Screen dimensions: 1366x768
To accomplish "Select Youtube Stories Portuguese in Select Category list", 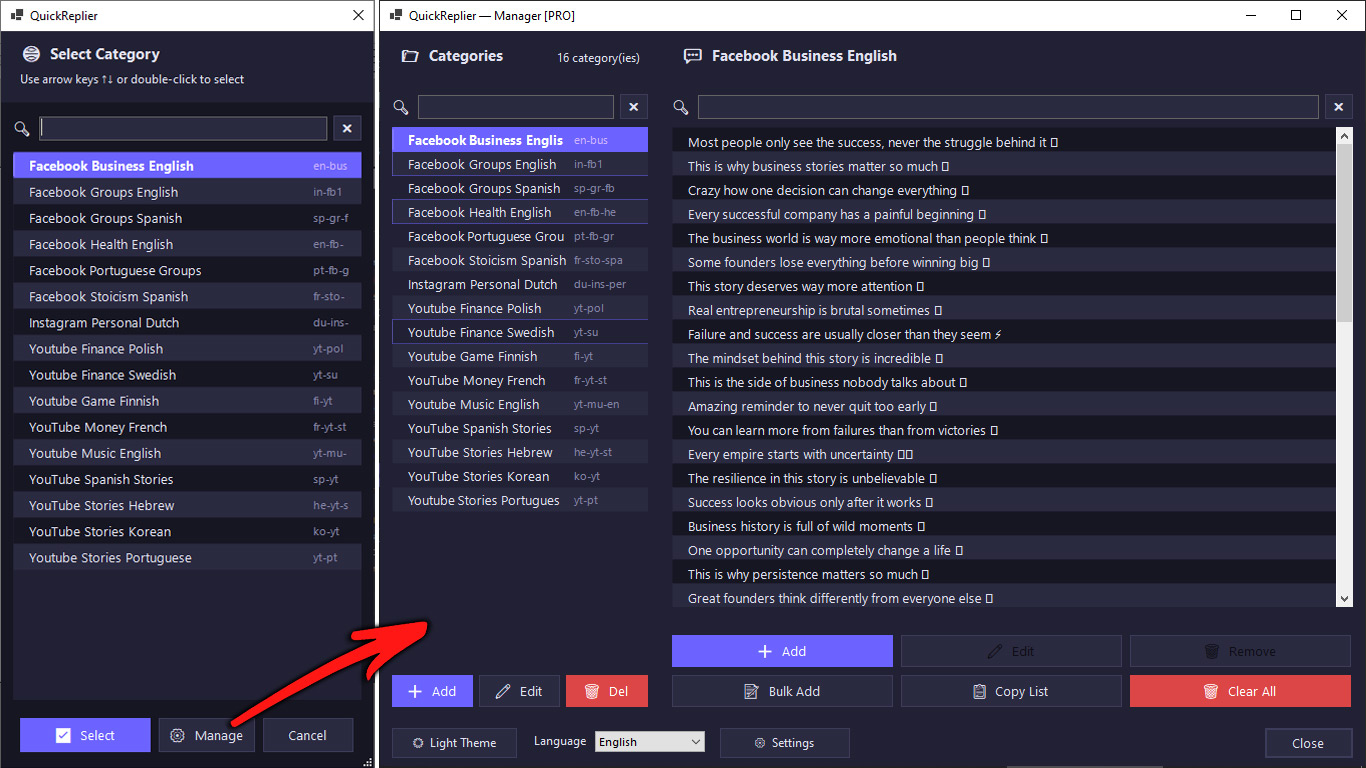I will [187, 557].
